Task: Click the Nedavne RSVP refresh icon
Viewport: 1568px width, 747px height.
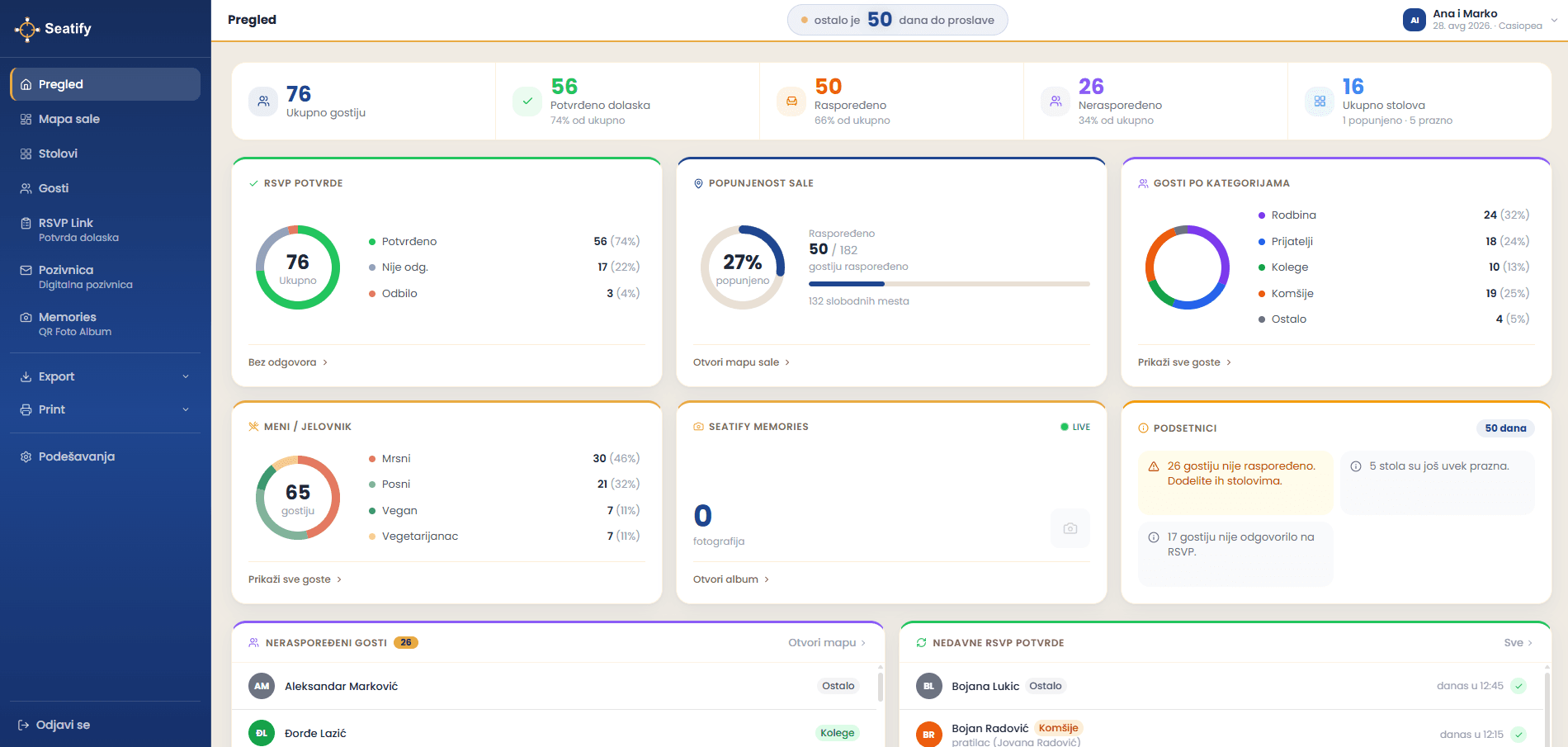Action: [922, 643]
